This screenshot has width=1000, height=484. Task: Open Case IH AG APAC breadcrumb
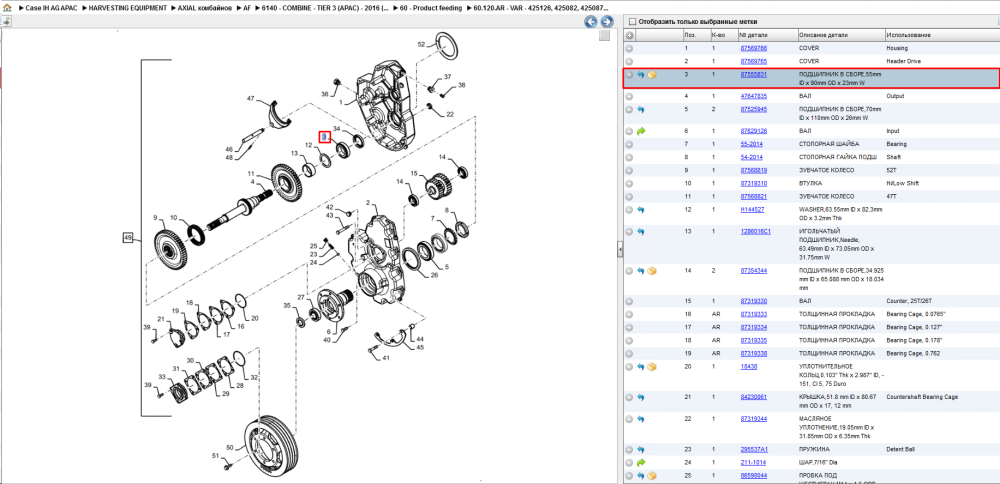tap(52, 8)
